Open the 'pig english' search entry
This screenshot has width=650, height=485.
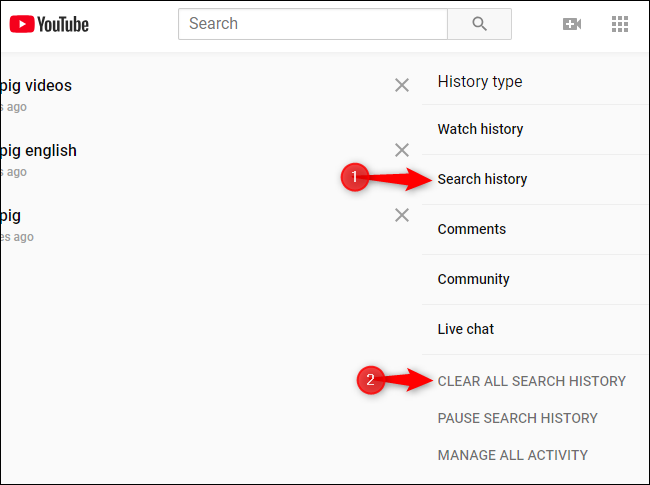pos(38,151)
